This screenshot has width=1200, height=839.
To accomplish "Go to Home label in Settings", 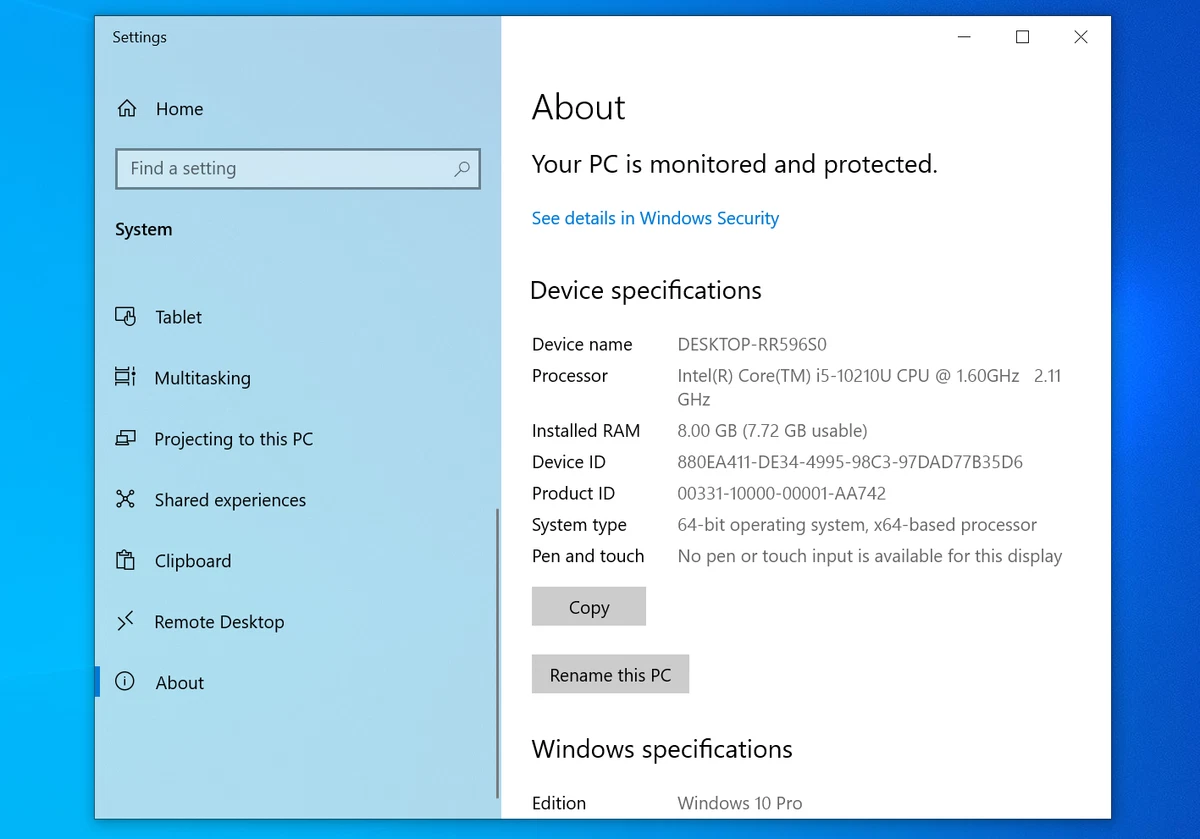I will click(179, 109).
